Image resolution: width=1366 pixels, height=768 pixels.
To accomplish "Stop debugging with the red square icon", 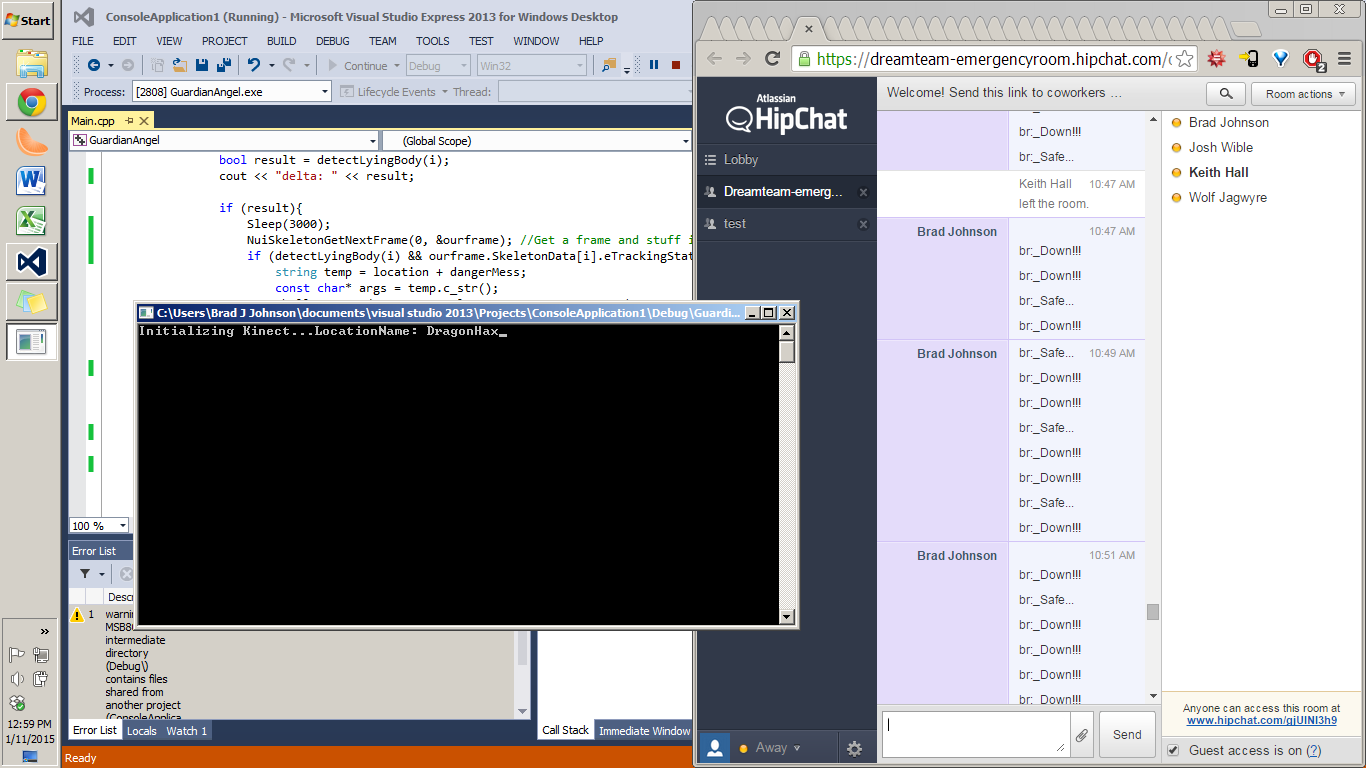I will (x=676, y=65).
